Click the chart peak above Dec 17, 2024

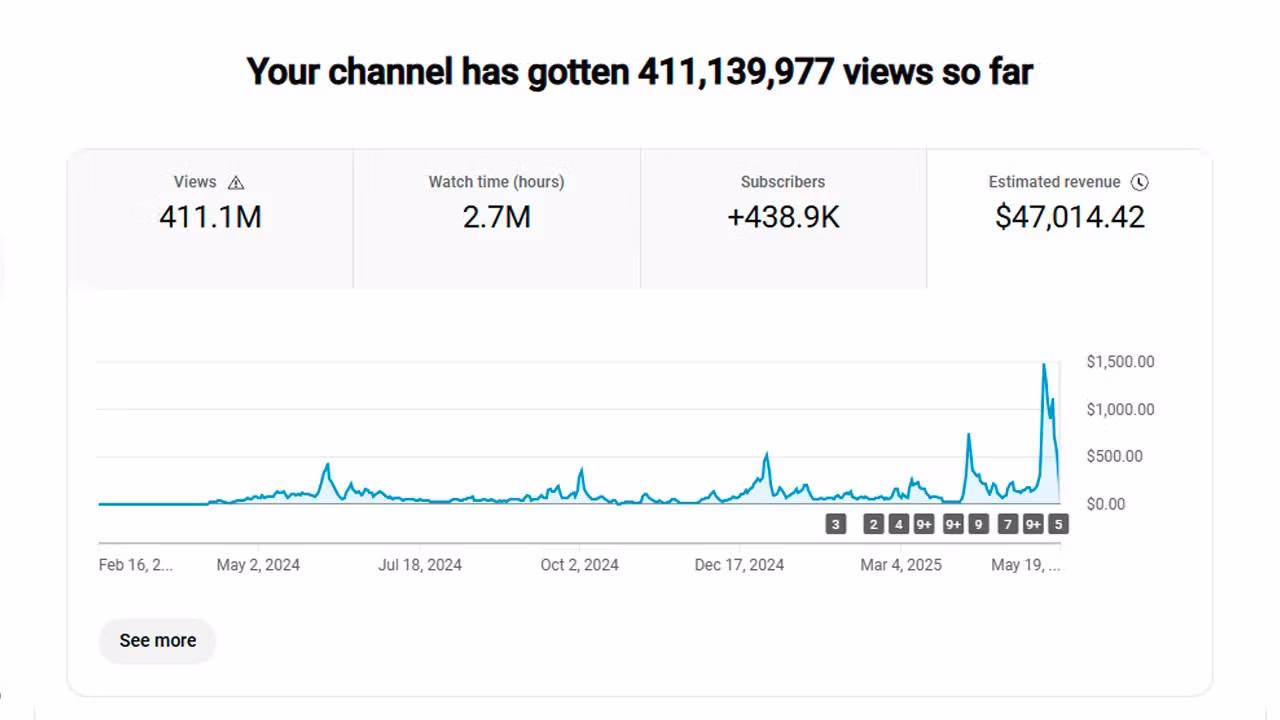(767, 456)
